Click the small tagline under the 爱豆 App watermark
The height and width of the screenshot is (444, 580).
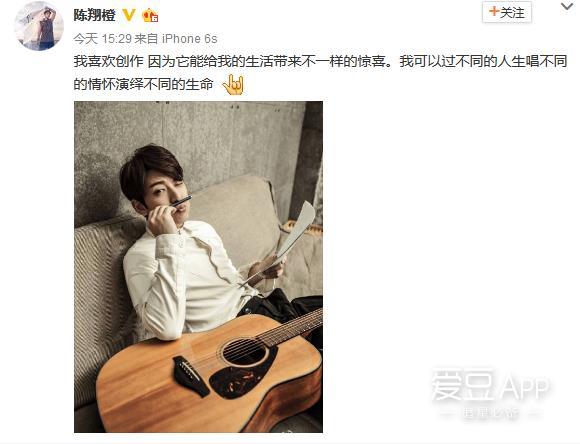[x=491, y=413]
